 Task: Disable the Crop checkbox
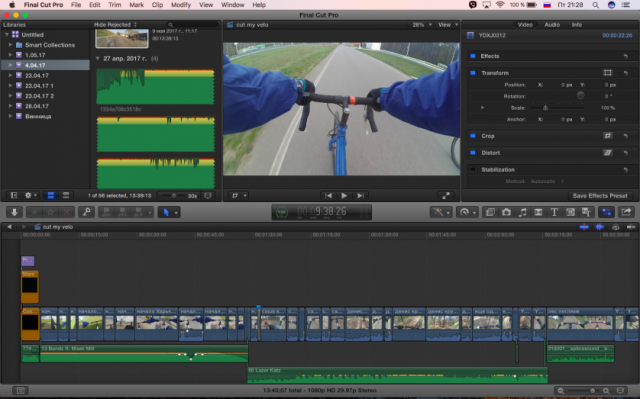[x=473, y=136]
